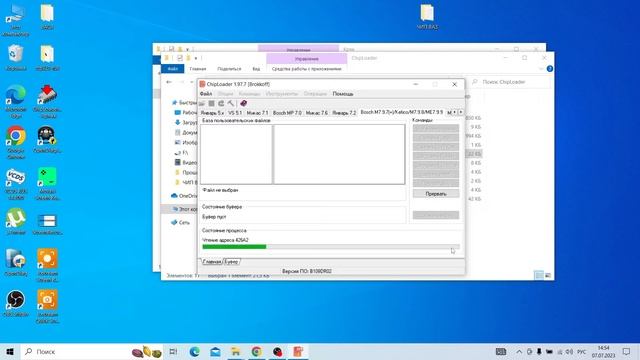Open Edge from the taskbar
The image size is (640, 360).
[x=195, y=351]
